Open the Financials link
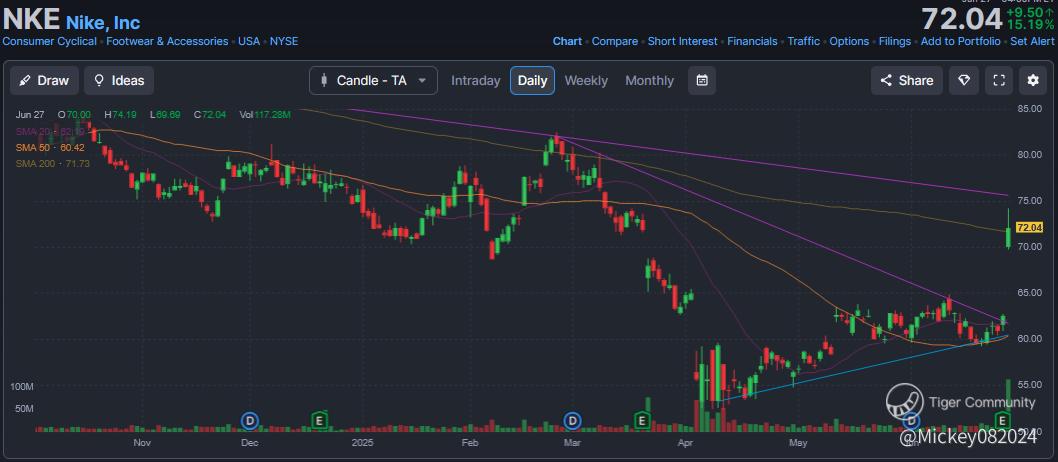This screenshot has width=1058, height=462. (752, 41)
